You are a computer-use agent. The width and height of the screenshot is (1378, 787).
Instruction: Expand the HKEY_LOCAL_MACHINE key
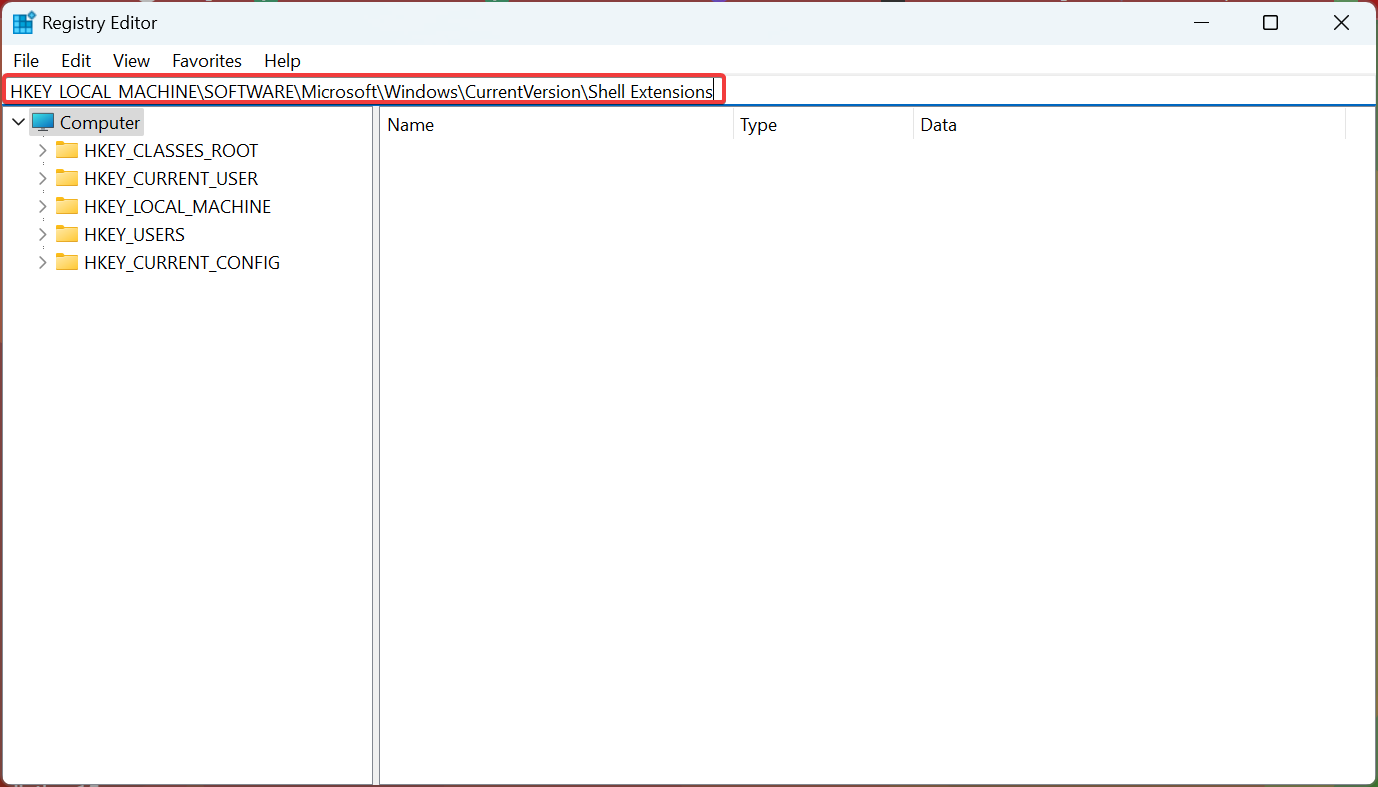pos(42,207)
